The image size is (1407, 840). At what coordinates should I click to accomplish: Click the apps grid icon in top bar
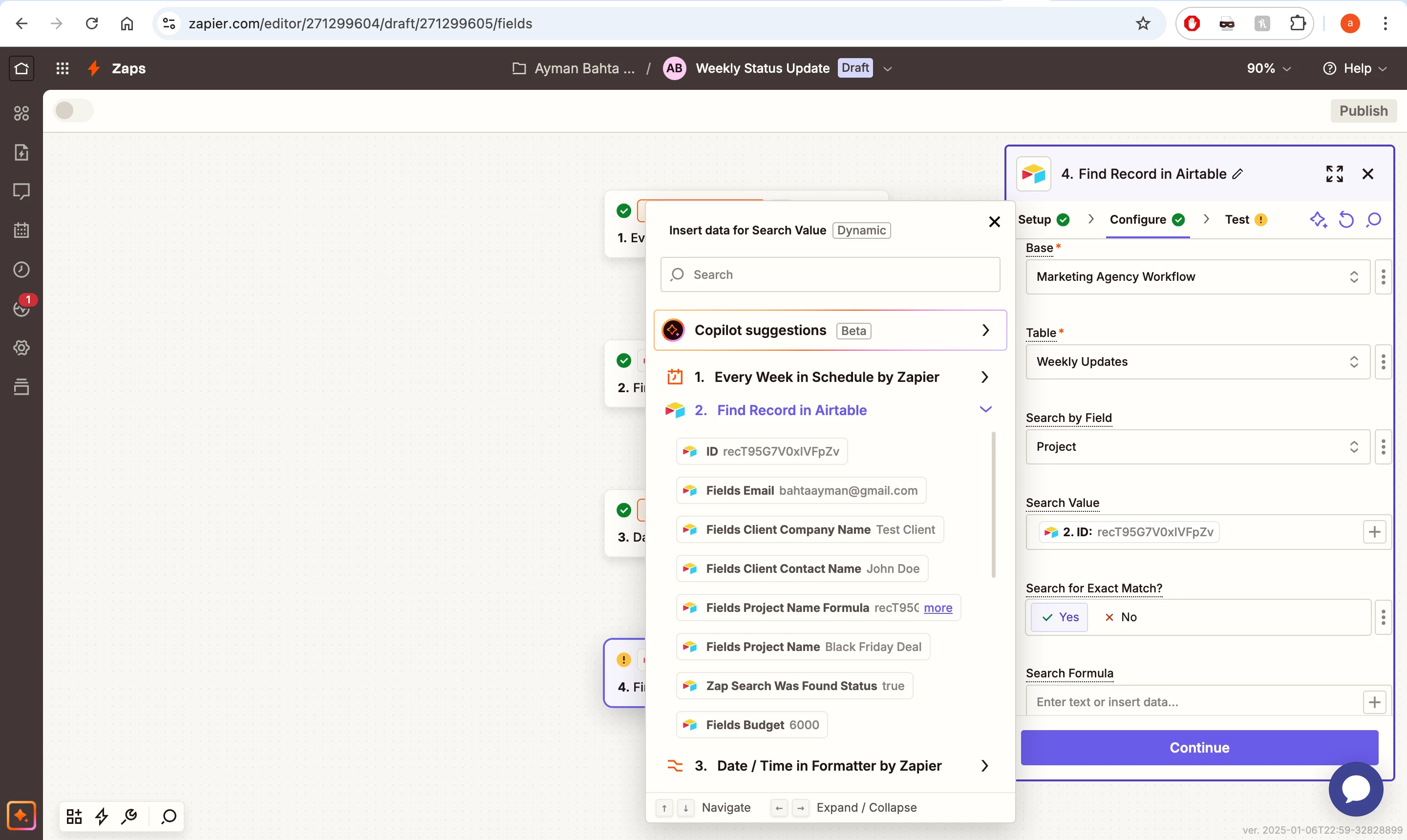[x=62, y=68]
